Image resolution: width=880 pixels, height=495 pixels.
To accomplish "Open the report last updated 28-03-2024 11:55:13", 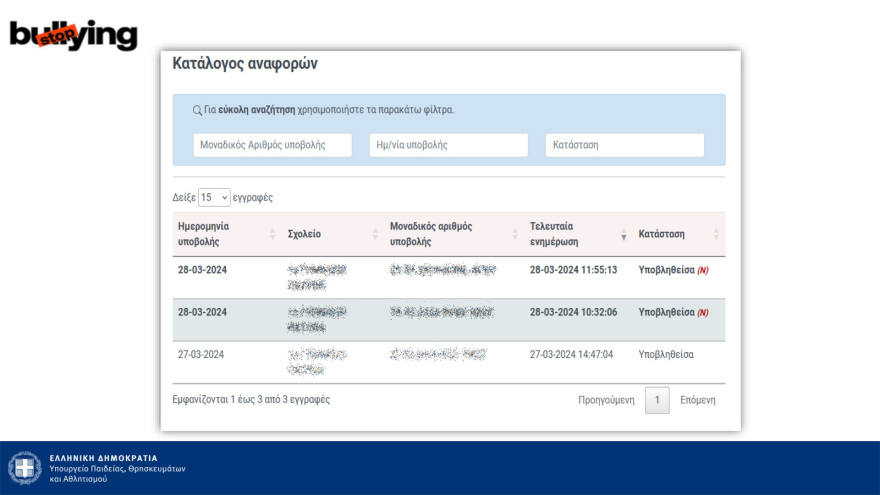I will (x=573, y=270).
